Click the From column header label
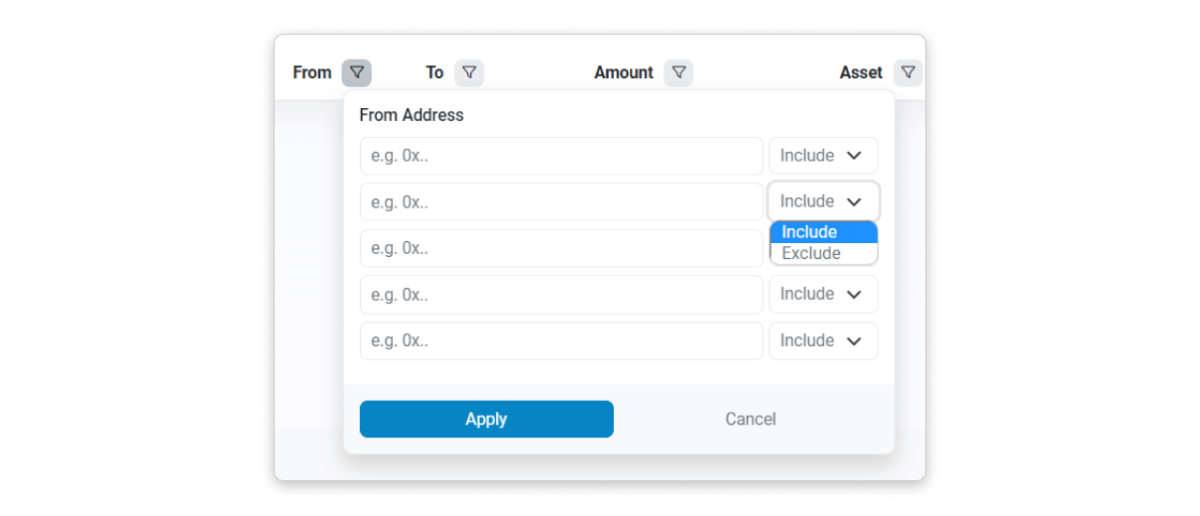The height and width of the screenshot is (516, 1200). click(312, 73)
